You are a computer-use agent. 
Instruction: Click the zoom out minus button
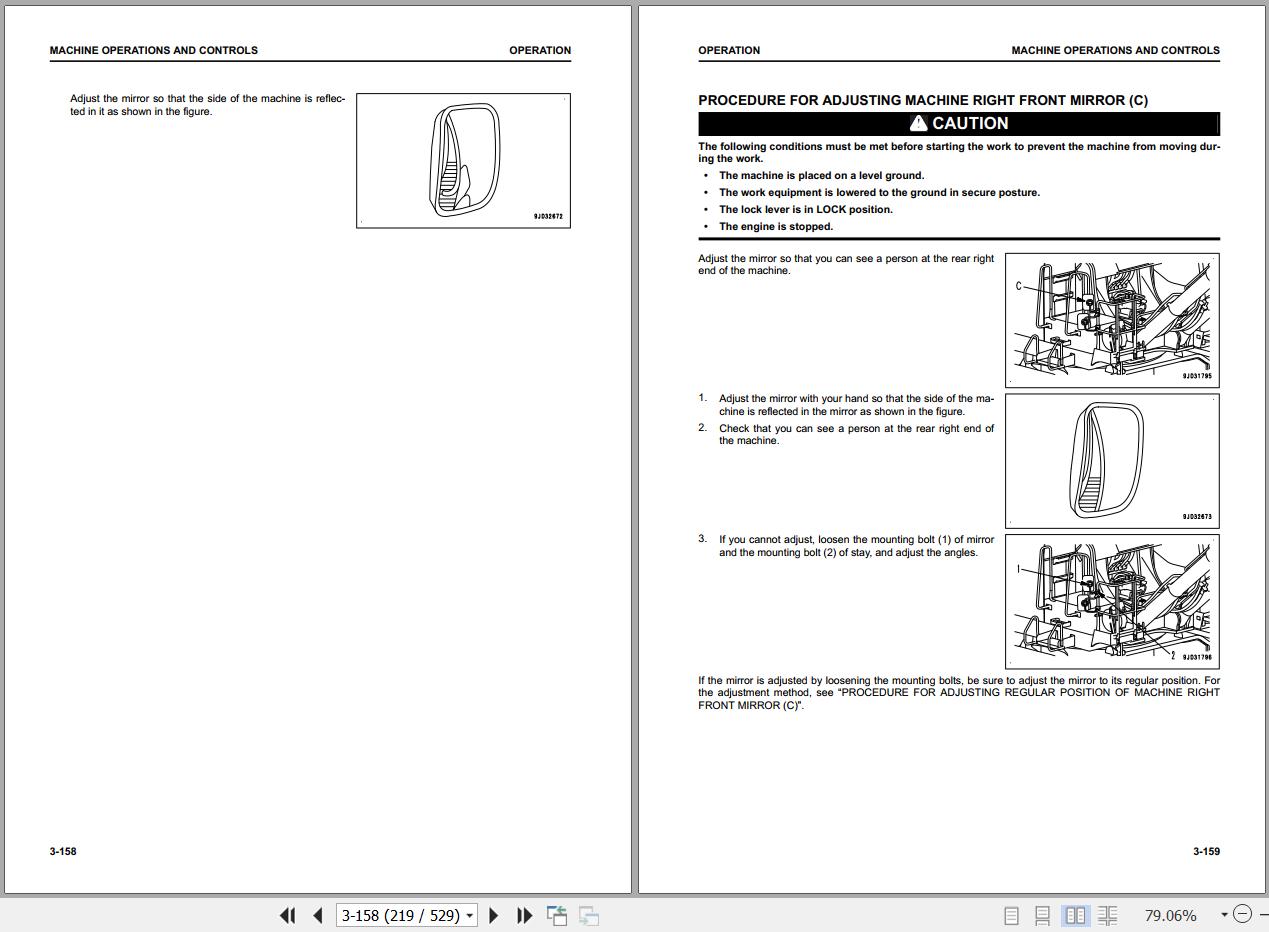point(1242,914)
